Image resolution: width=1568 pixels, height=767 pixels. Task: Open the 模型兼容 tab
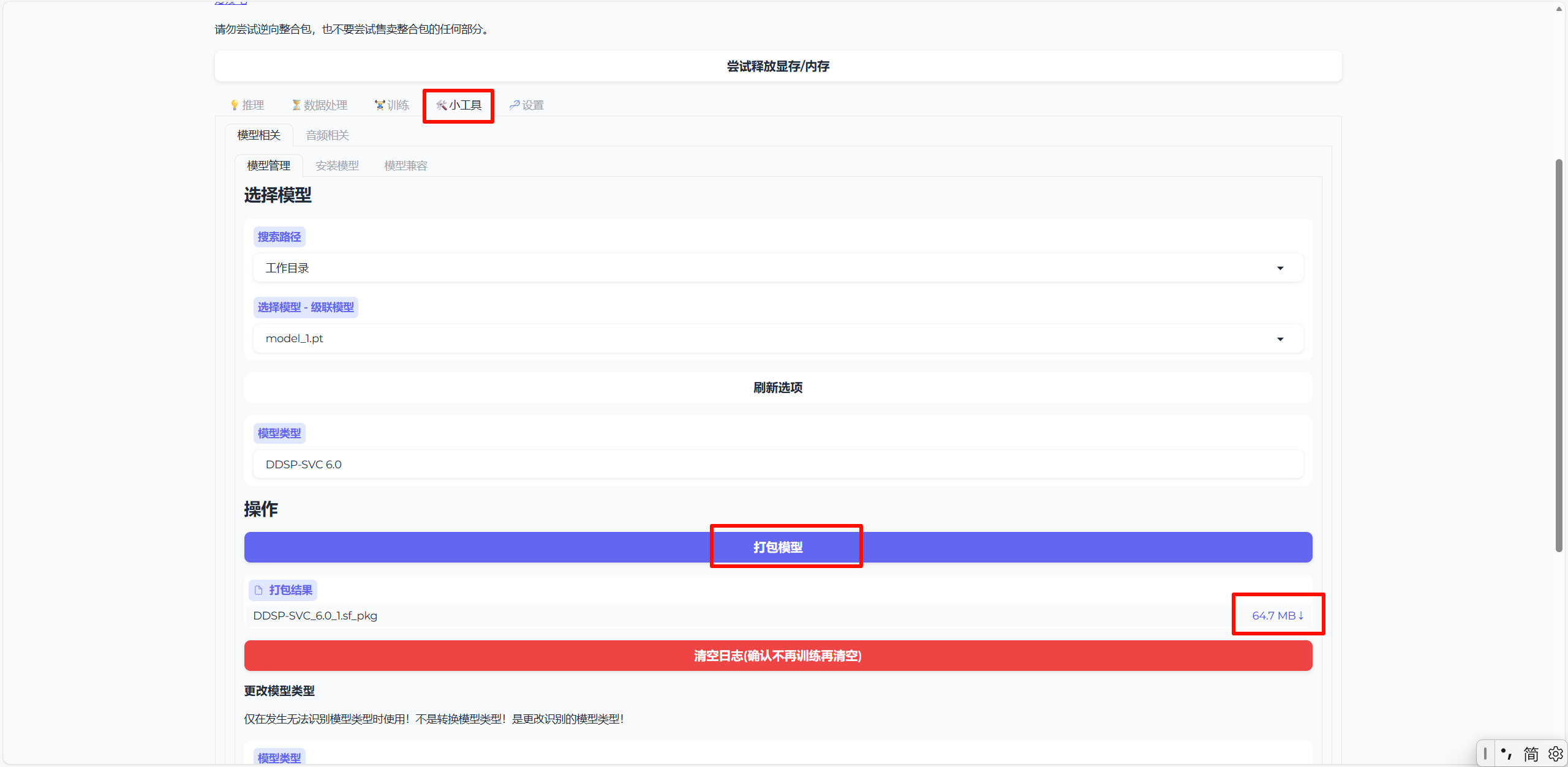pyautogui.click(x=405, y=166)
